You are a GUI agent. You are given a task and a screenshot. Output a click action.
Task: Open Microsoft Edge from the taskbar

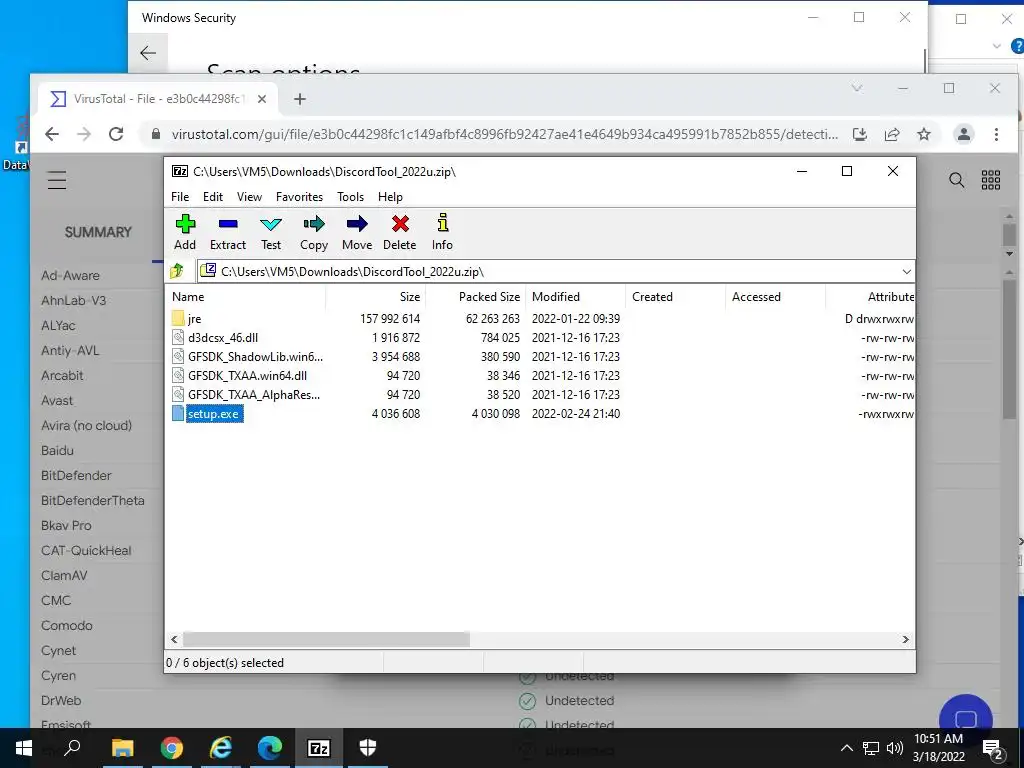(270, 748)
